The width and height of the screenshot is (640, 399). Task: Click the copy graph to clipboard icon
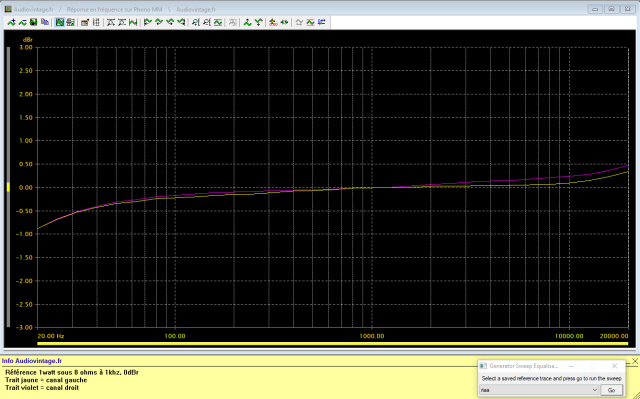(x=45, y=22)
